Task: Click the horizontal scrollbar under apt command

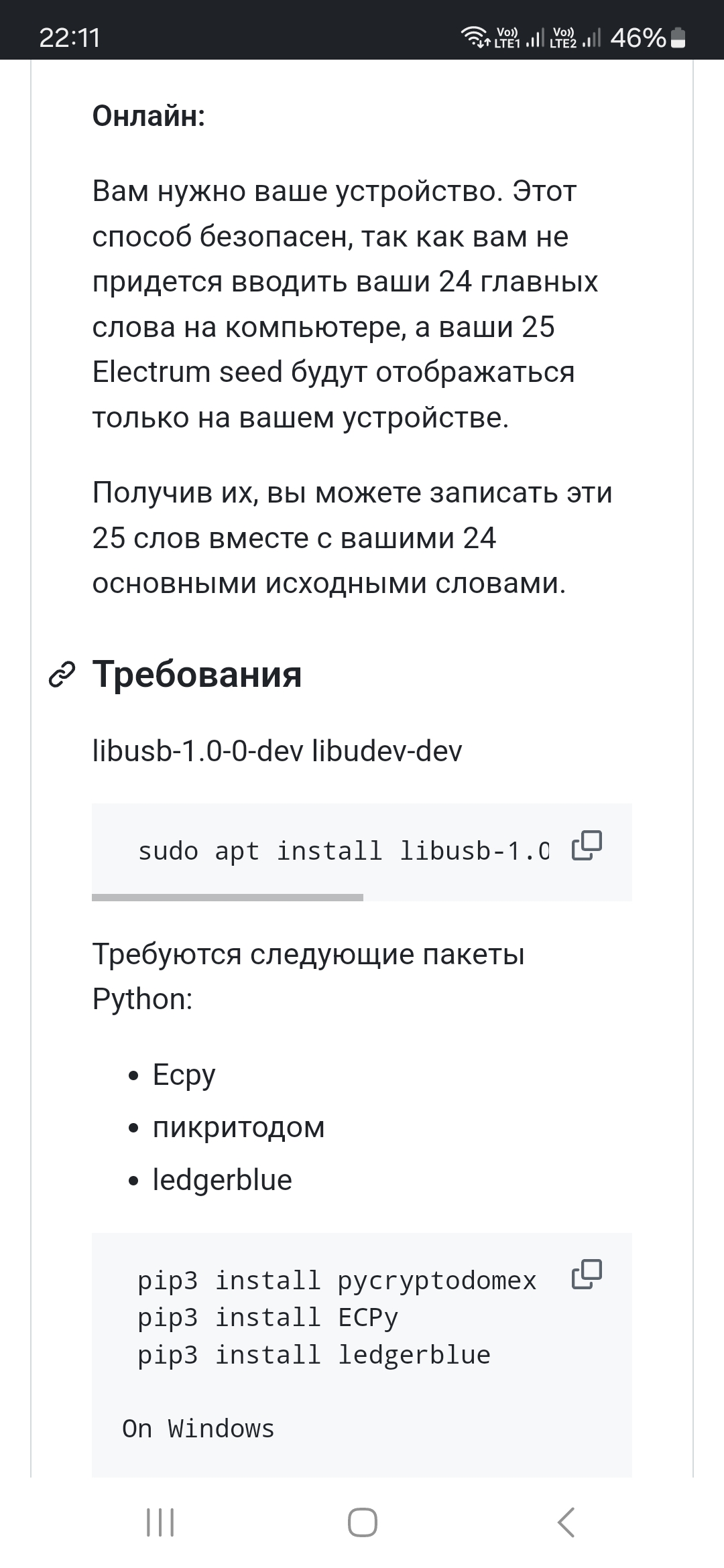Action: tap(227, 897)
